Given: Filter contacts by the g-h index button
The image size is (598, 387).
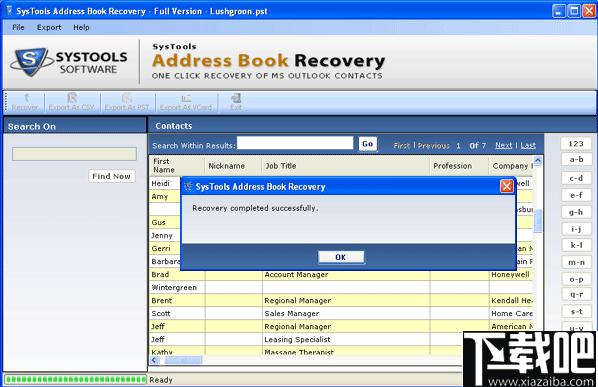Looking at the screenshot, I should [x=576, y=212].
